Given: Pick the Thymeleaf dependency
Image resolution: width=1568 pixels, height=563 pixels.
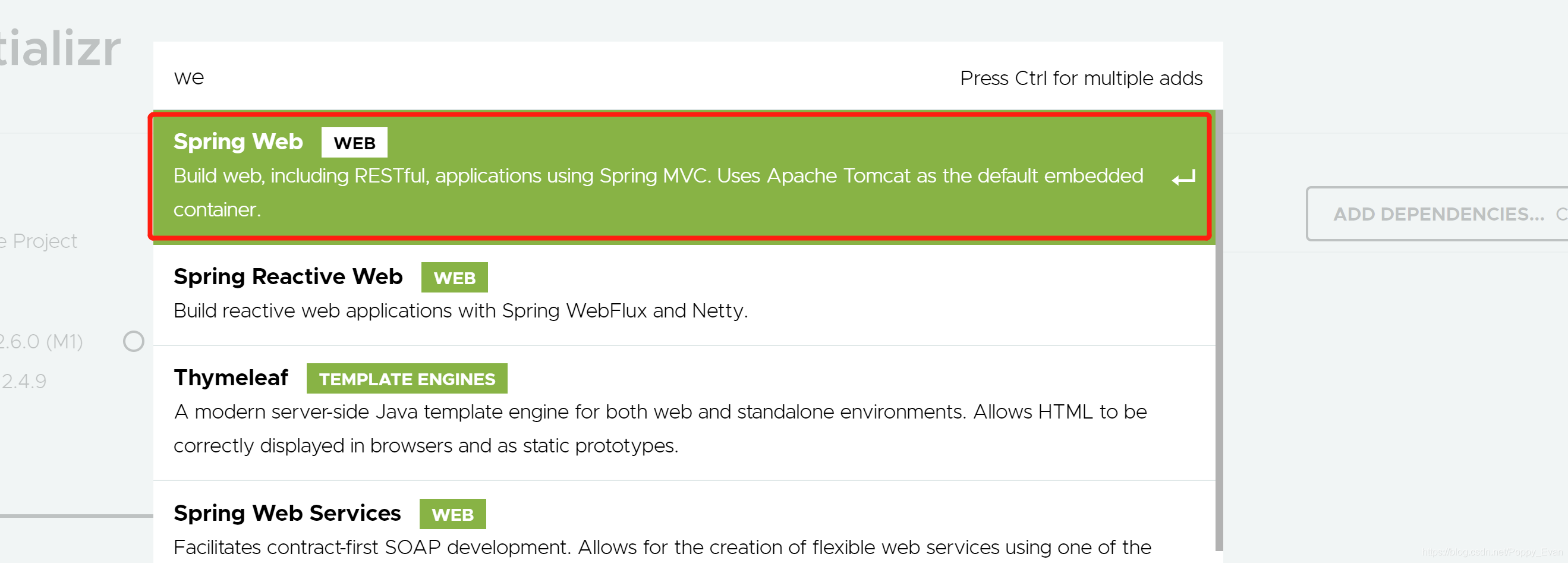Looking at the screenshot, I should point(231,378).
